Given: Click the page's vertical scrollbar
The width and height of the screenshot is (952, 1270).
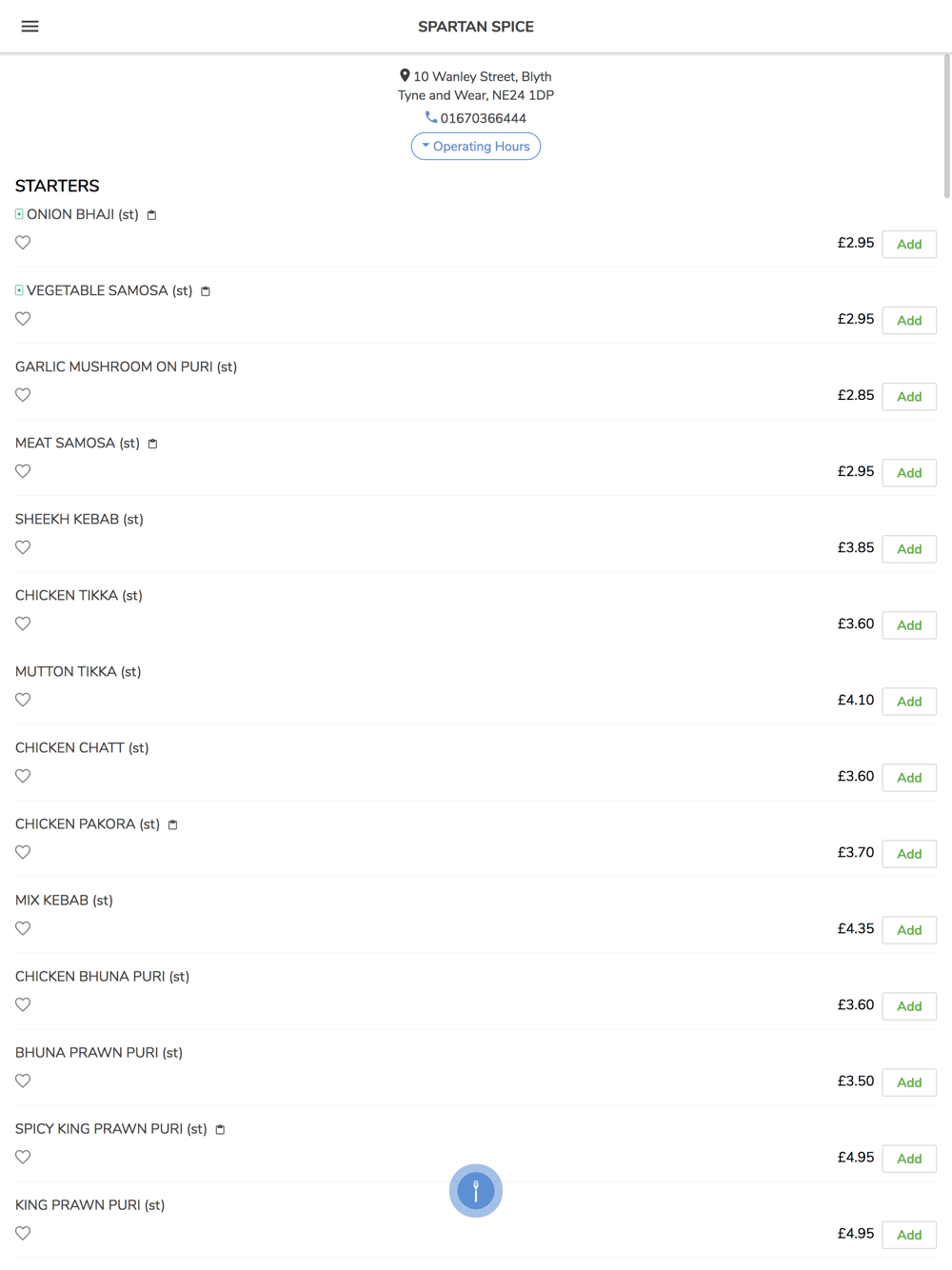Looking at the screenshot, I should tap(946, 124).
